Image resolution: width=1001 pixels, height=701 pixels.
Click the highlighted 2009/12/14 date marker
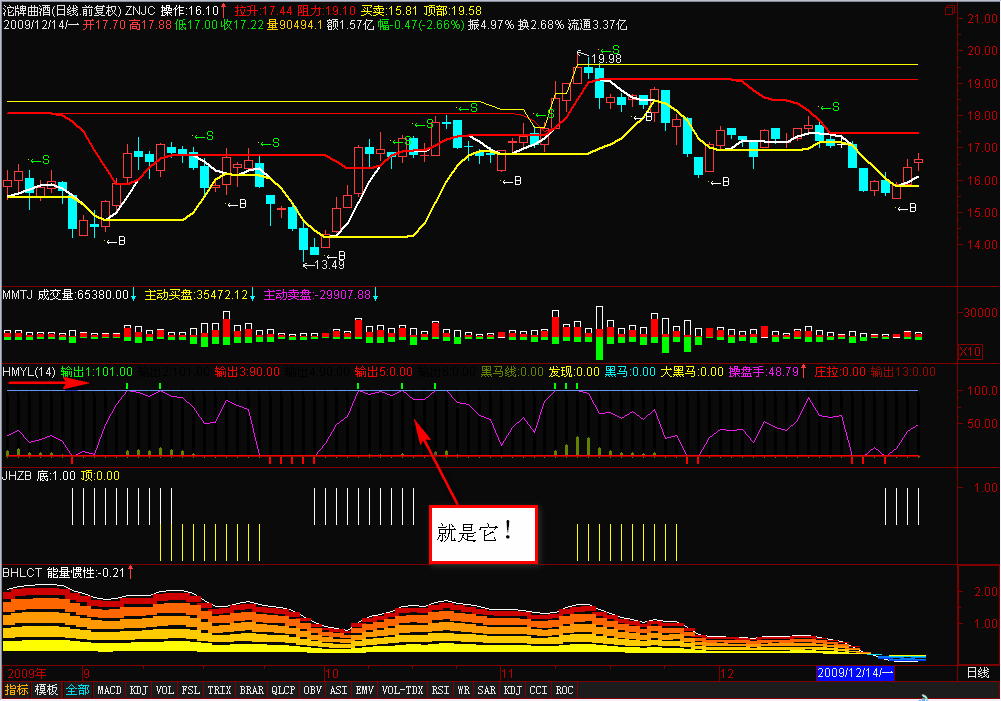[x=856, y=673]
